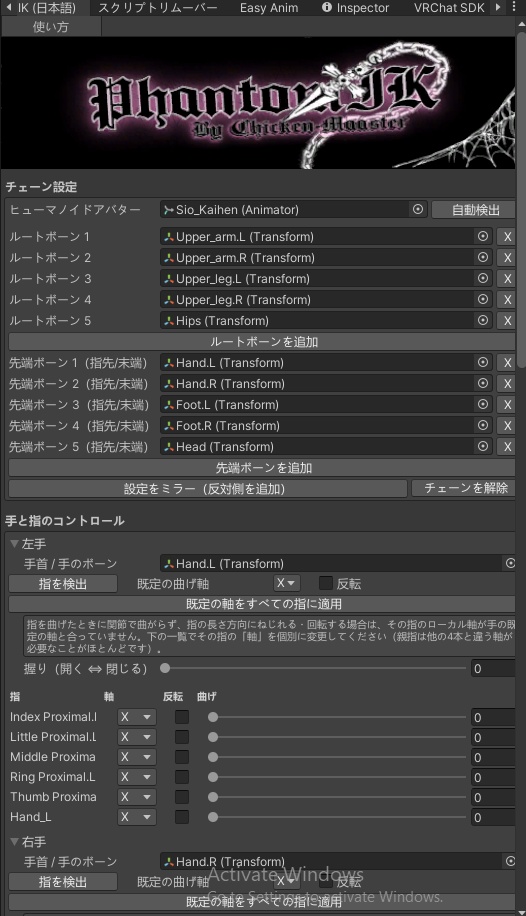The height and width of the screenshot is (916, 526).
Task: Switch to the IK (日本語) tab
Action: click(x=46, y=8)
